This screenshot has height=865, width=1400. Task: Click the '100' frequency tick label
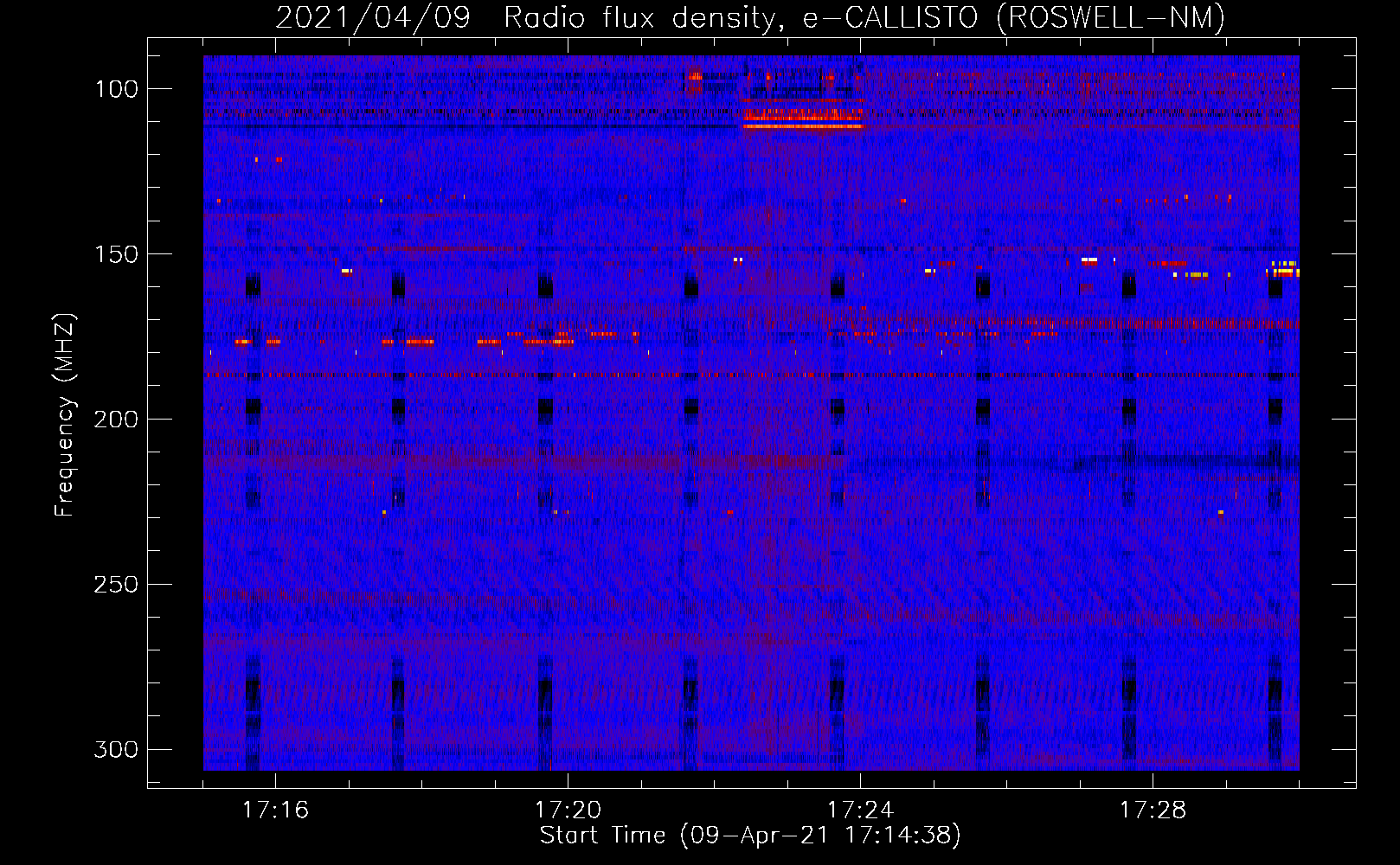117,89
